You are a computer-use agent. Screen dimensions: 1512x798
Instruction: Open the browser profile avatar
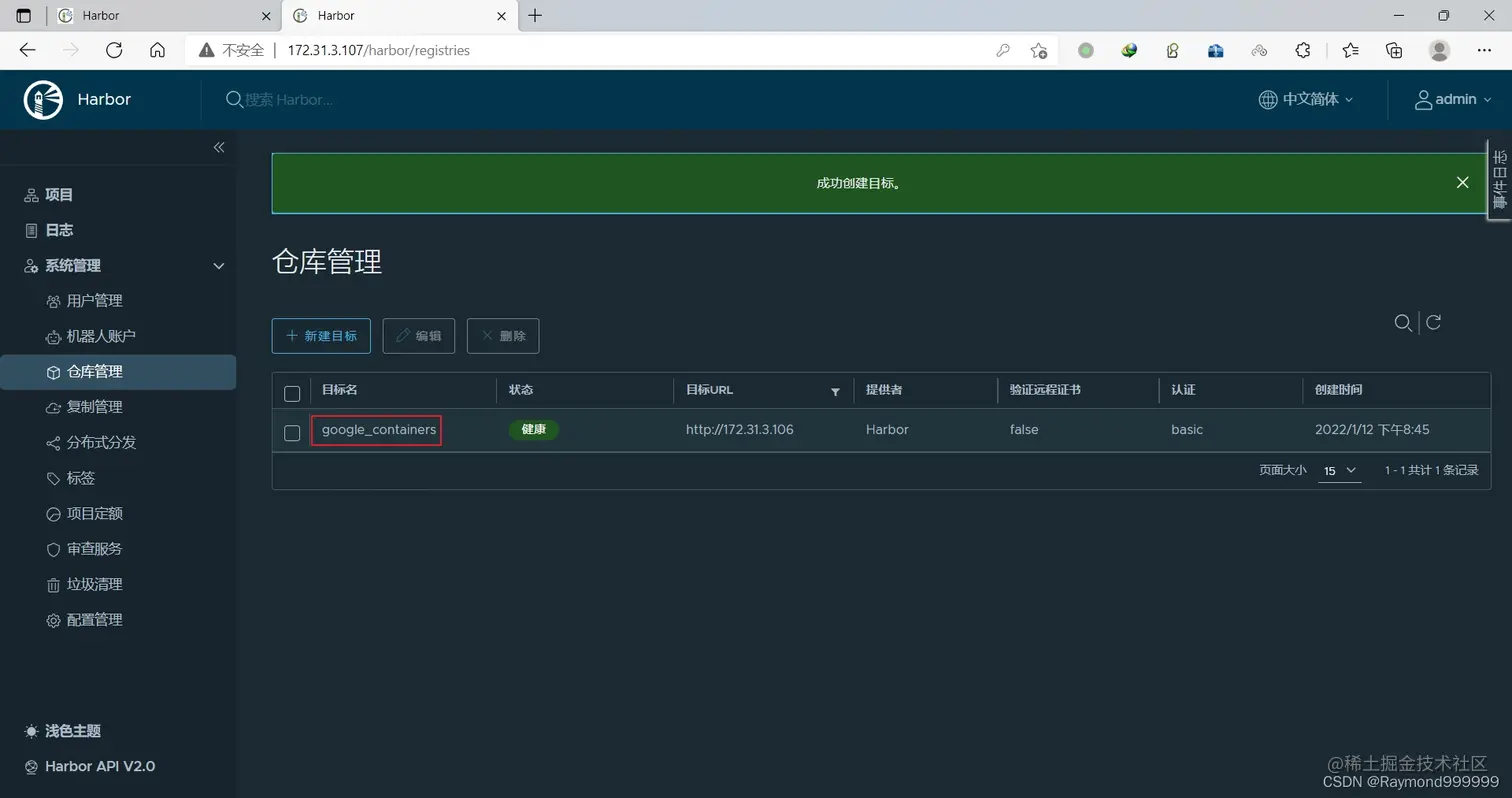tap(1439, 50)
